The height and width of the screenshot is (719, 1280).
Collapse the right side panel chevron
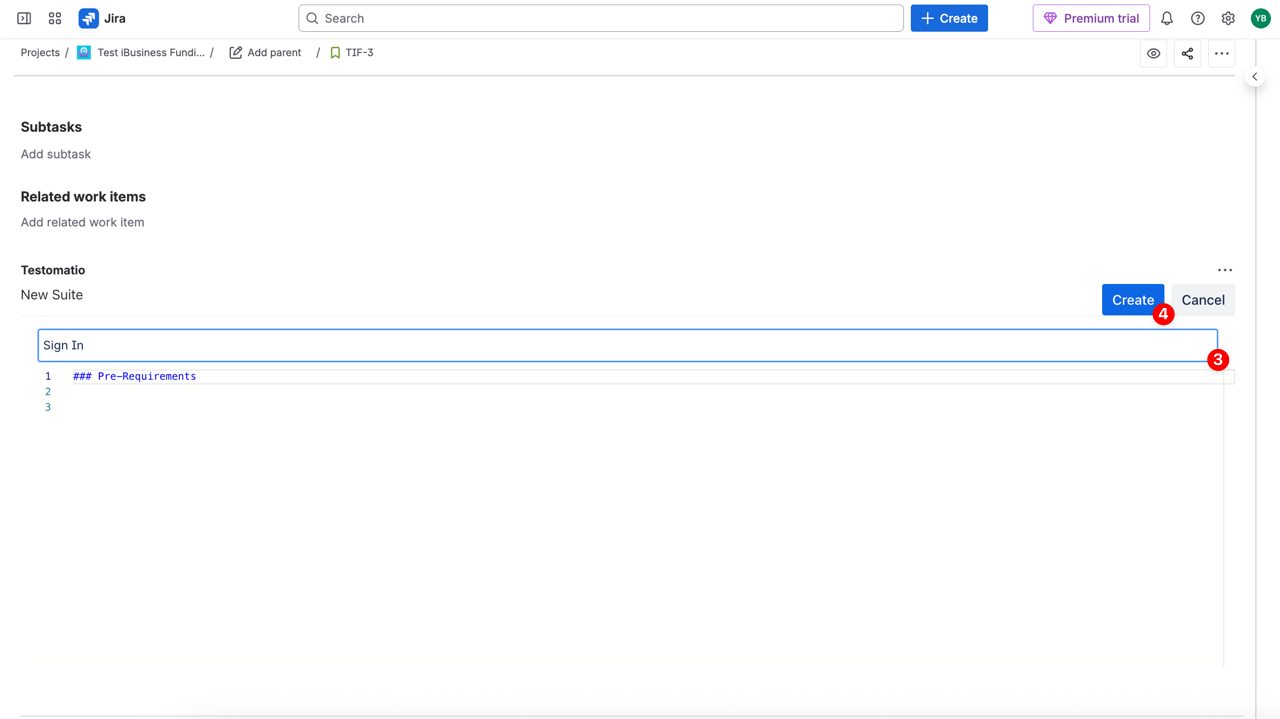coord(1254,77)
